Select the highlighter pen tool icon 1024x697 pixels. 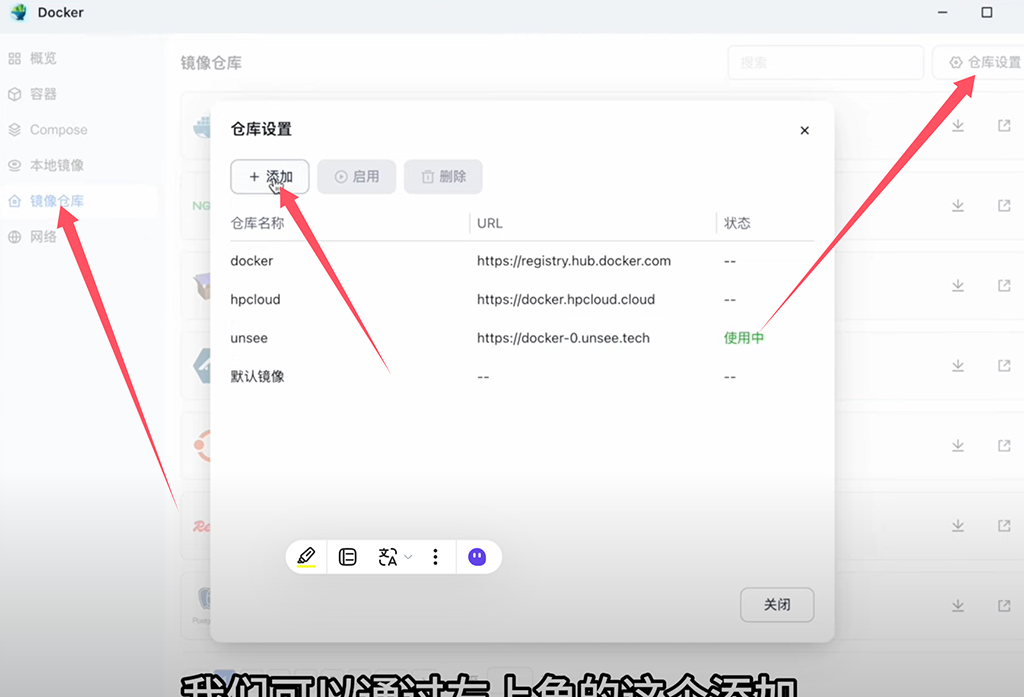(306, 557)
